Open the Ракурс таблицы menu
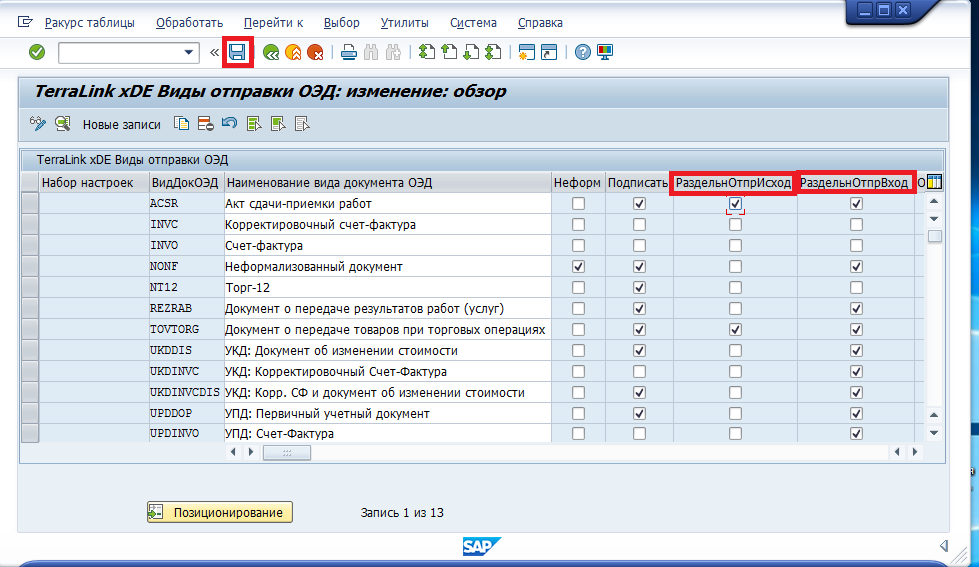Viewport: 979px width, 567px height. 90,22
